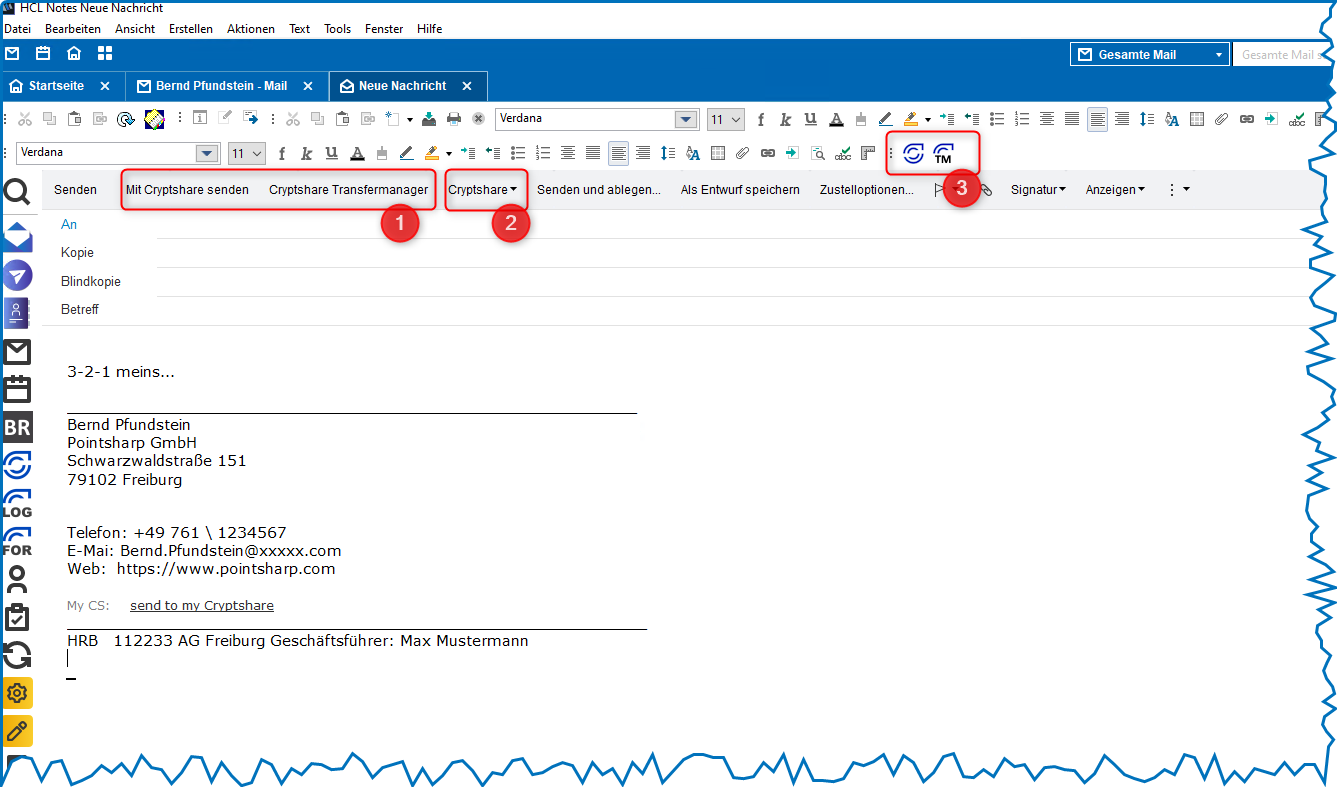Open the search magnifier in the sidebar

18,192
